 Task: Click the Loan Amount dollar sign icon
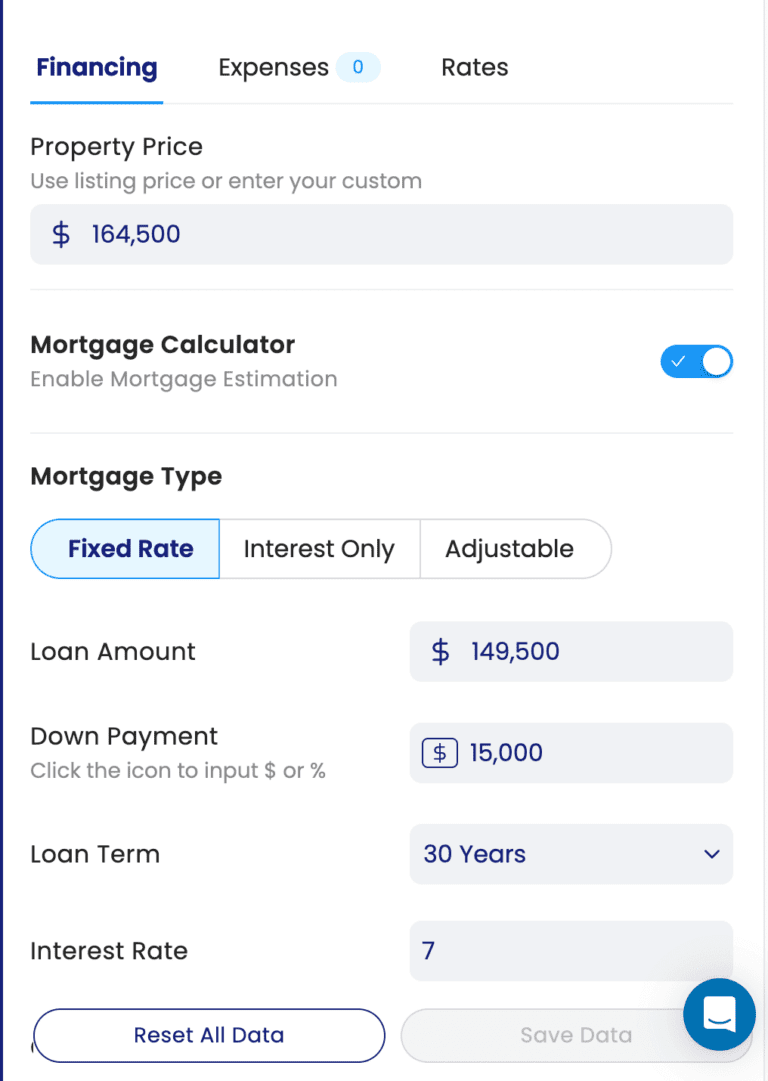pyautogui.click(x=440, y=652)
